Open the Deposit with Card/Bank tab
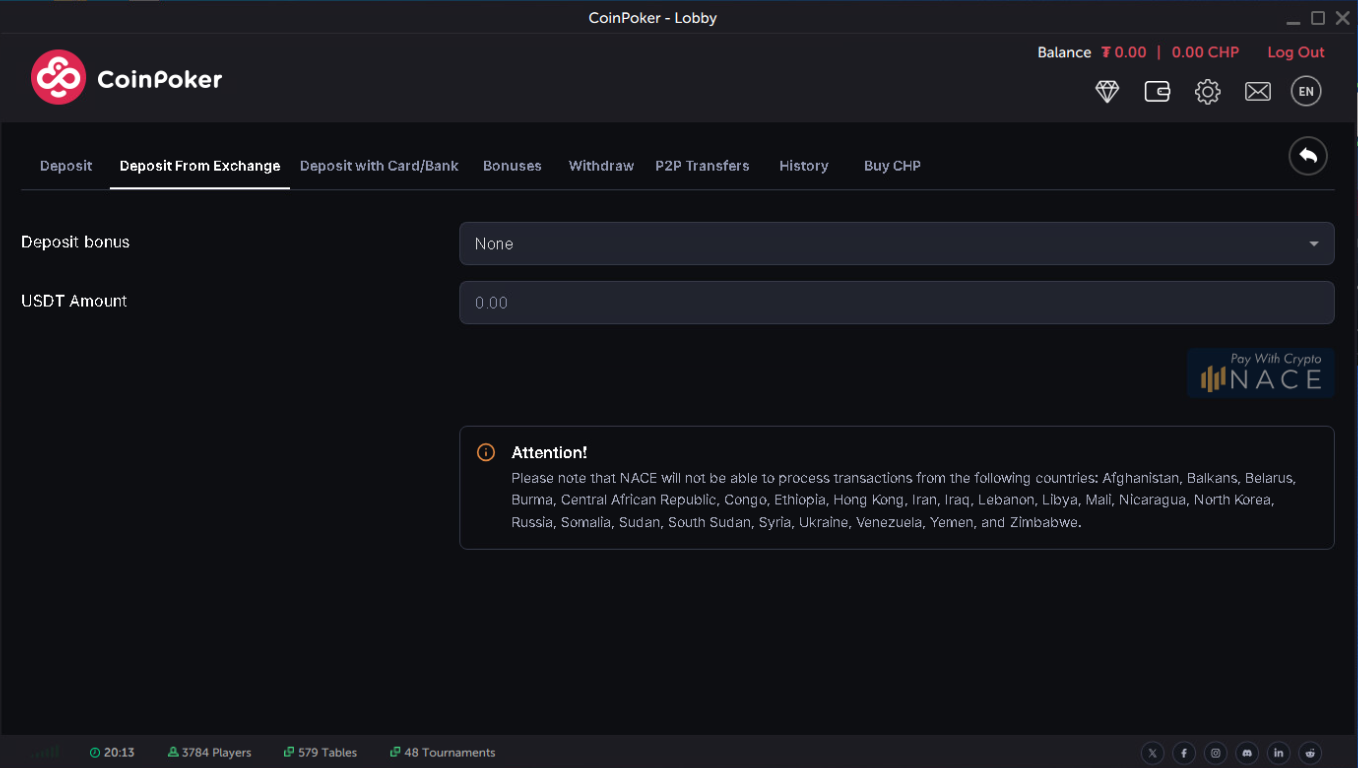This screenshot has width=1358, height=768. click(379, 166)
